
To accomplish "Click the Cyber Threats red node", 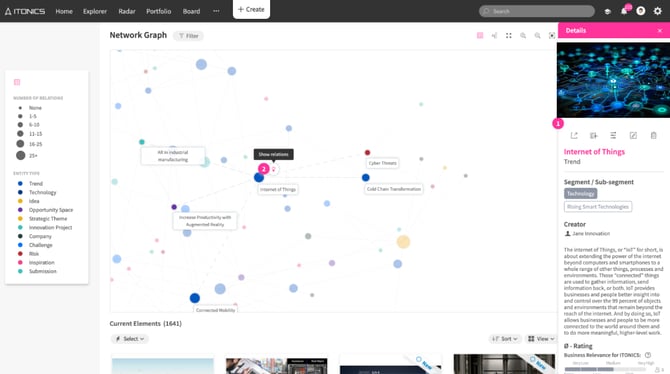I will pyautogui.click(x=367, y=153).
